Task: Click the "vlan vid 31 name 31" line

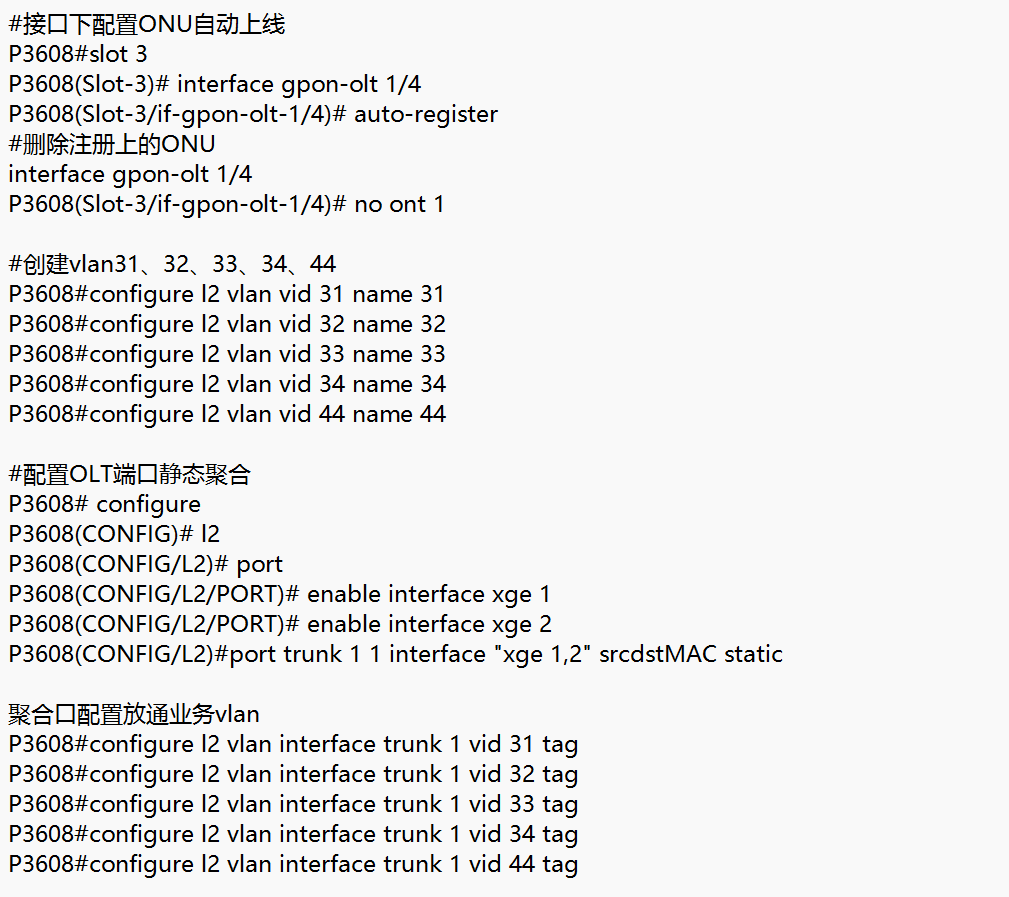Action: 226,294
